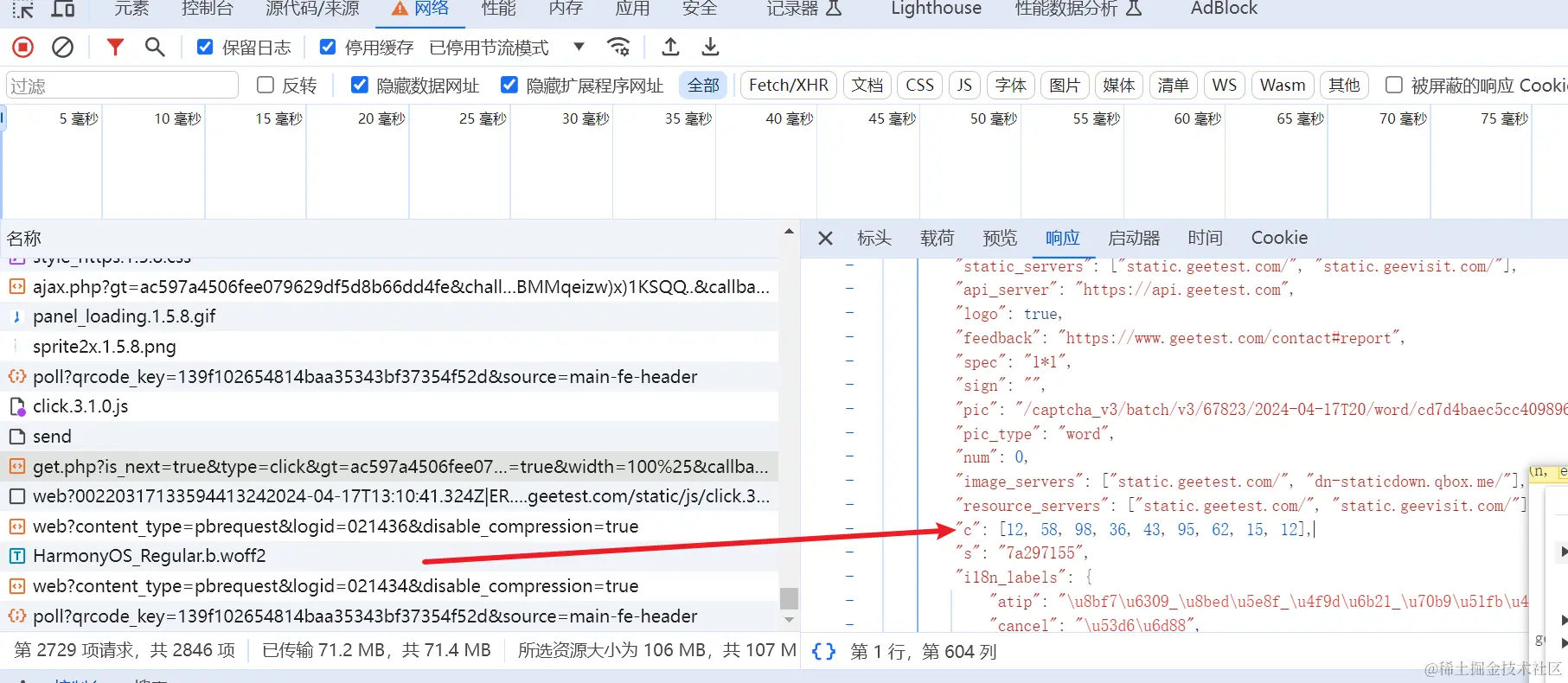Toggle 被屏蔽的响应 Cookie checkbox

[x=1394, y=85]
